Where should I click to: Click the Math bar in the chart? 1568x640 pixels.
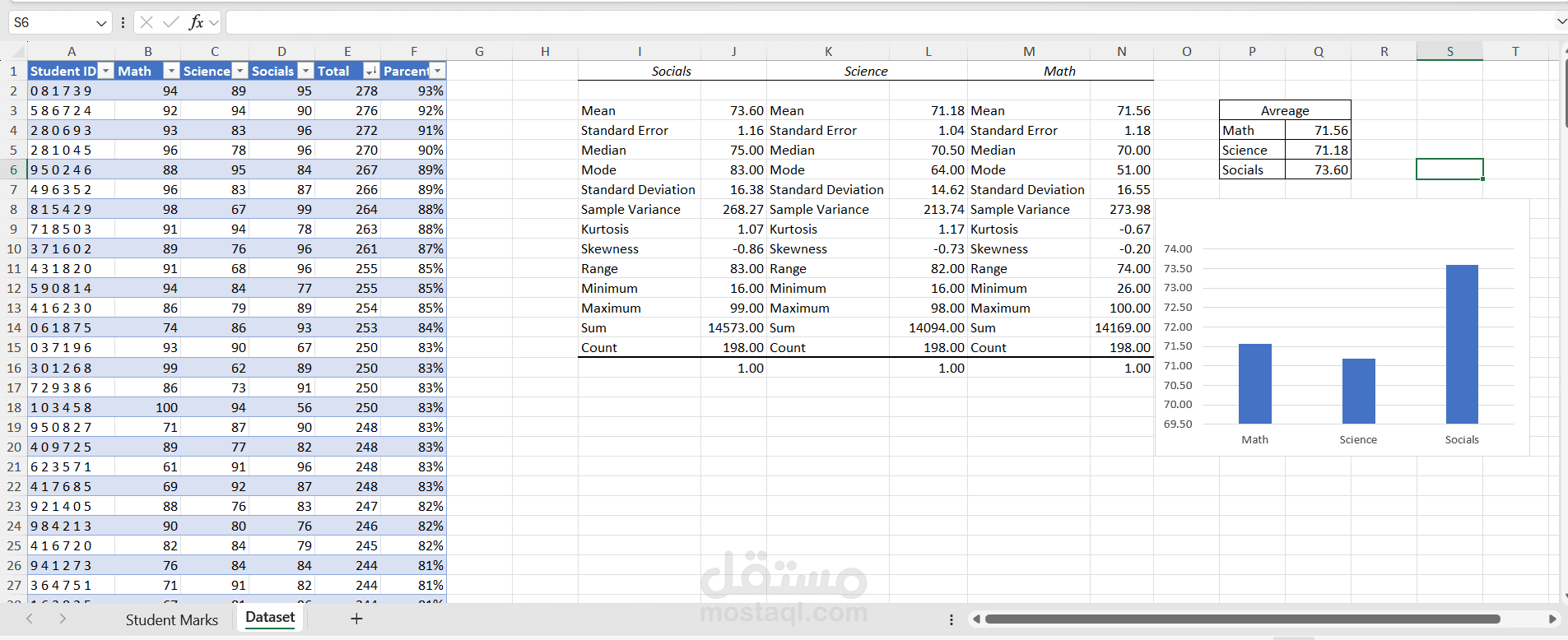pyautogui.click(x=1254, y=383)
